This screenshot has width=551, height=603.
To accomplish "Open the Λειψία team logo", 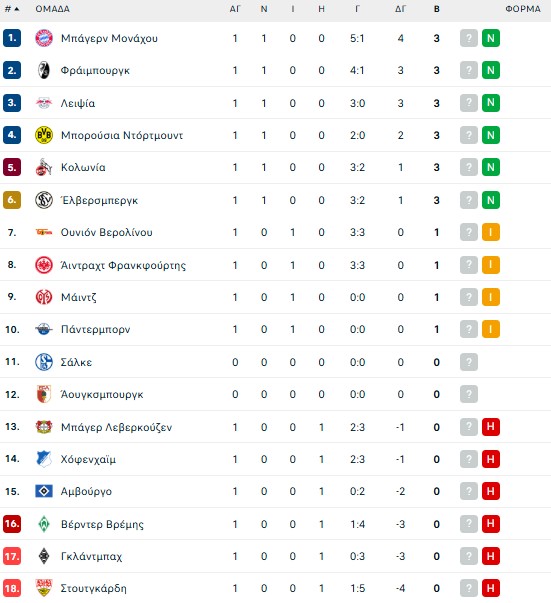I will [x=44, y=103].
